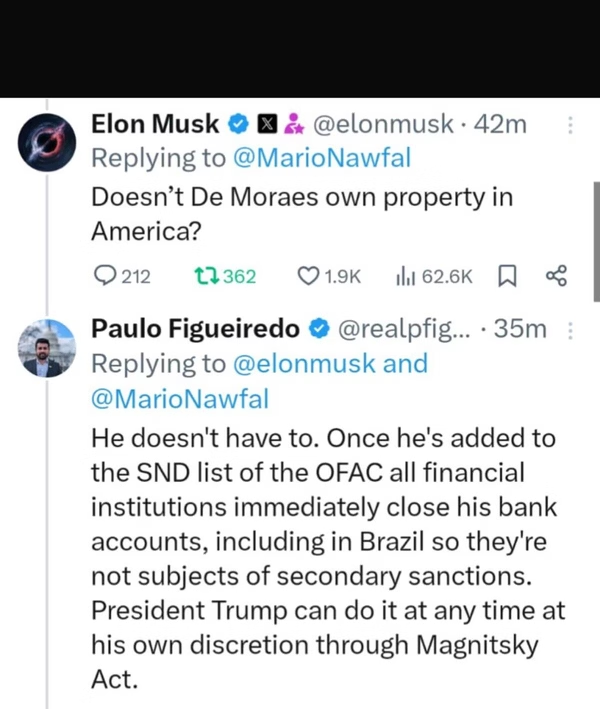Like Elon Musk's tweet
The width and height of the screenshot is (600, 709).
pyautogui.click(x=310, y=276)
